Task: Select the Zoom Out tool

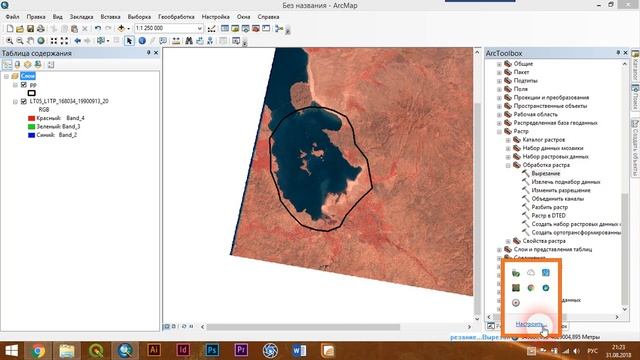Action: click(20, 41)
